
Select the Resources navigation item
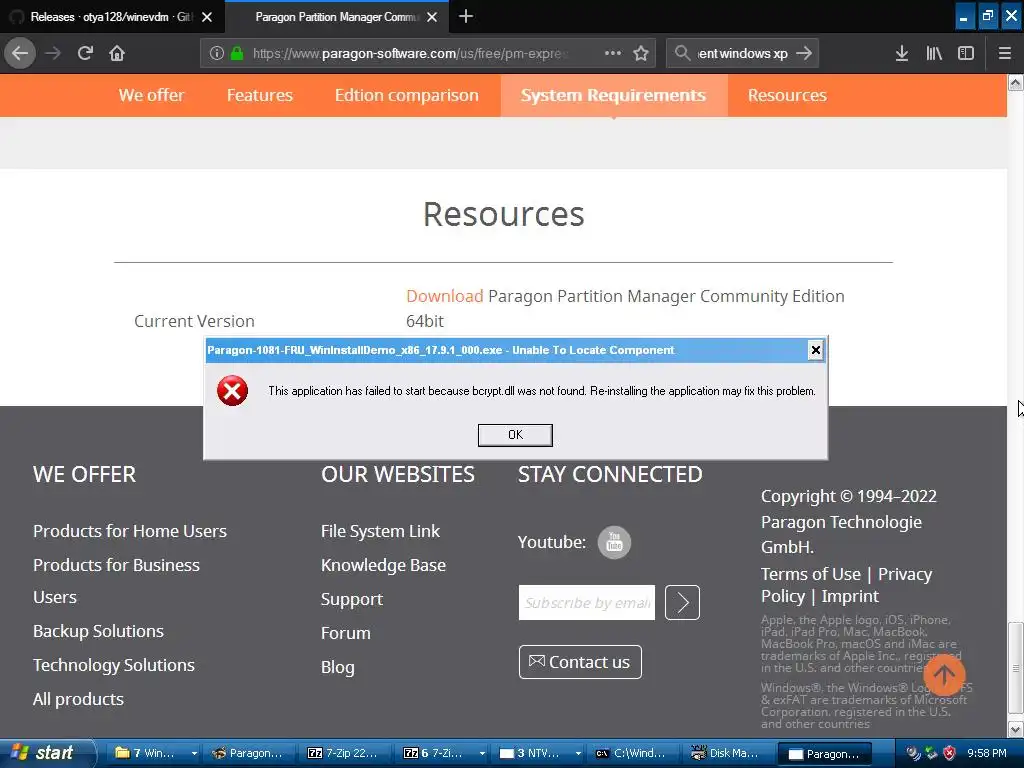[787, 95]
